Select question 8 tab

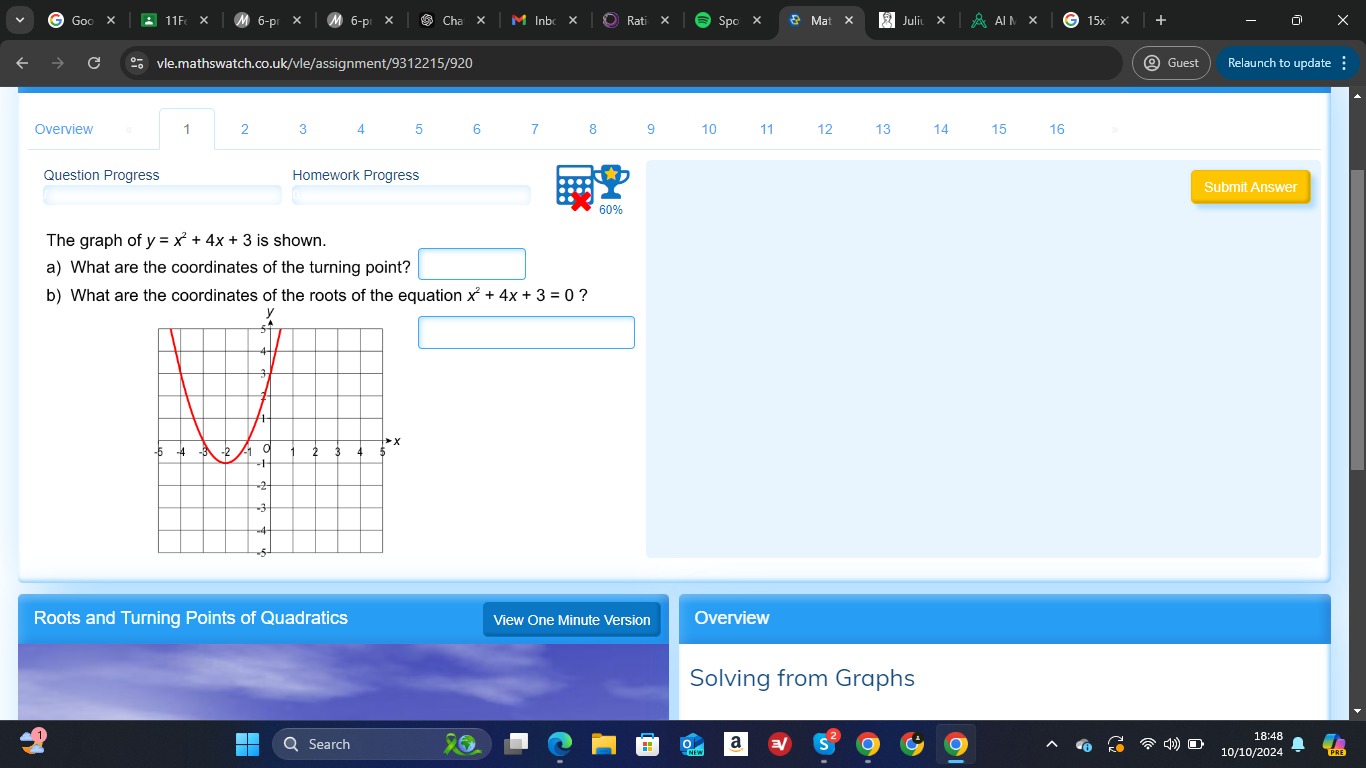click(x=592, y=129)
